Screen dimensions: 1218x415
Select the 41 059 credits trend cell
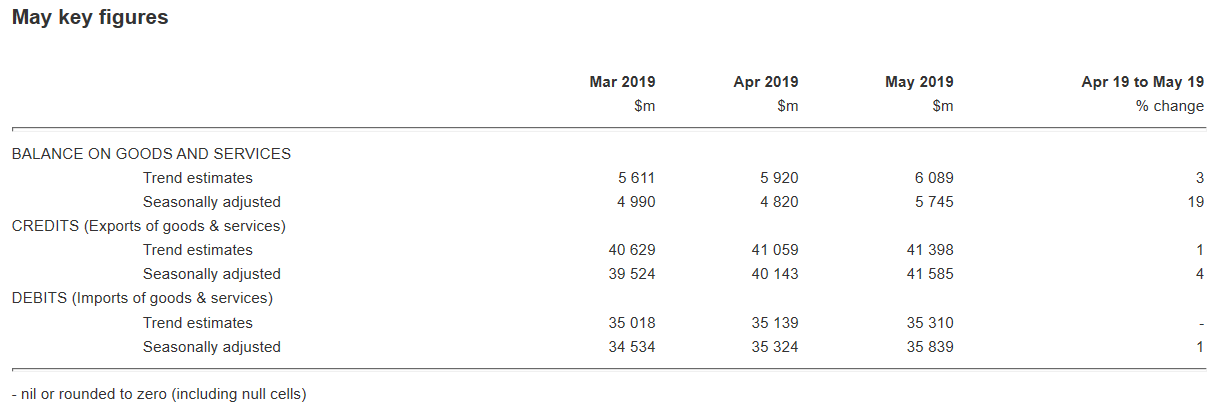[774, 250]
